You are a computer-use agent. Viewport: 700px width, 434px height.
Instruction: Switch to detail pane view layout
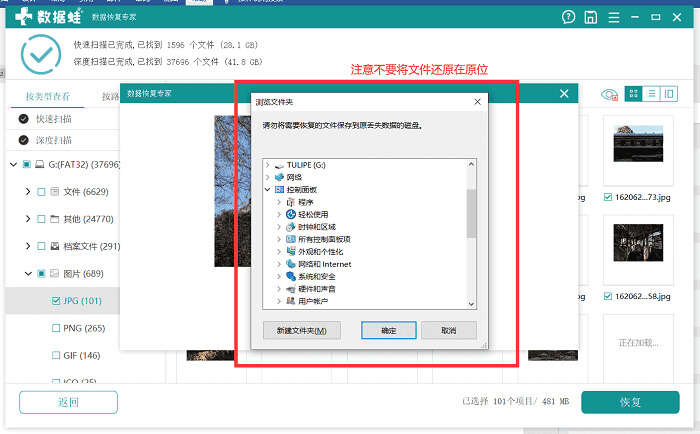point(669,94)
